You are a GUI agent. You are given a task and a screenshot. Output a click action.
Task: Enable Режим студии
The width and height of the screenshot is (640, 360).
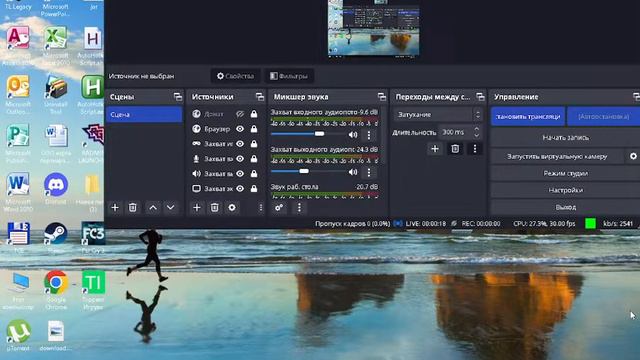pyautogui.click(x=565, y=173)
